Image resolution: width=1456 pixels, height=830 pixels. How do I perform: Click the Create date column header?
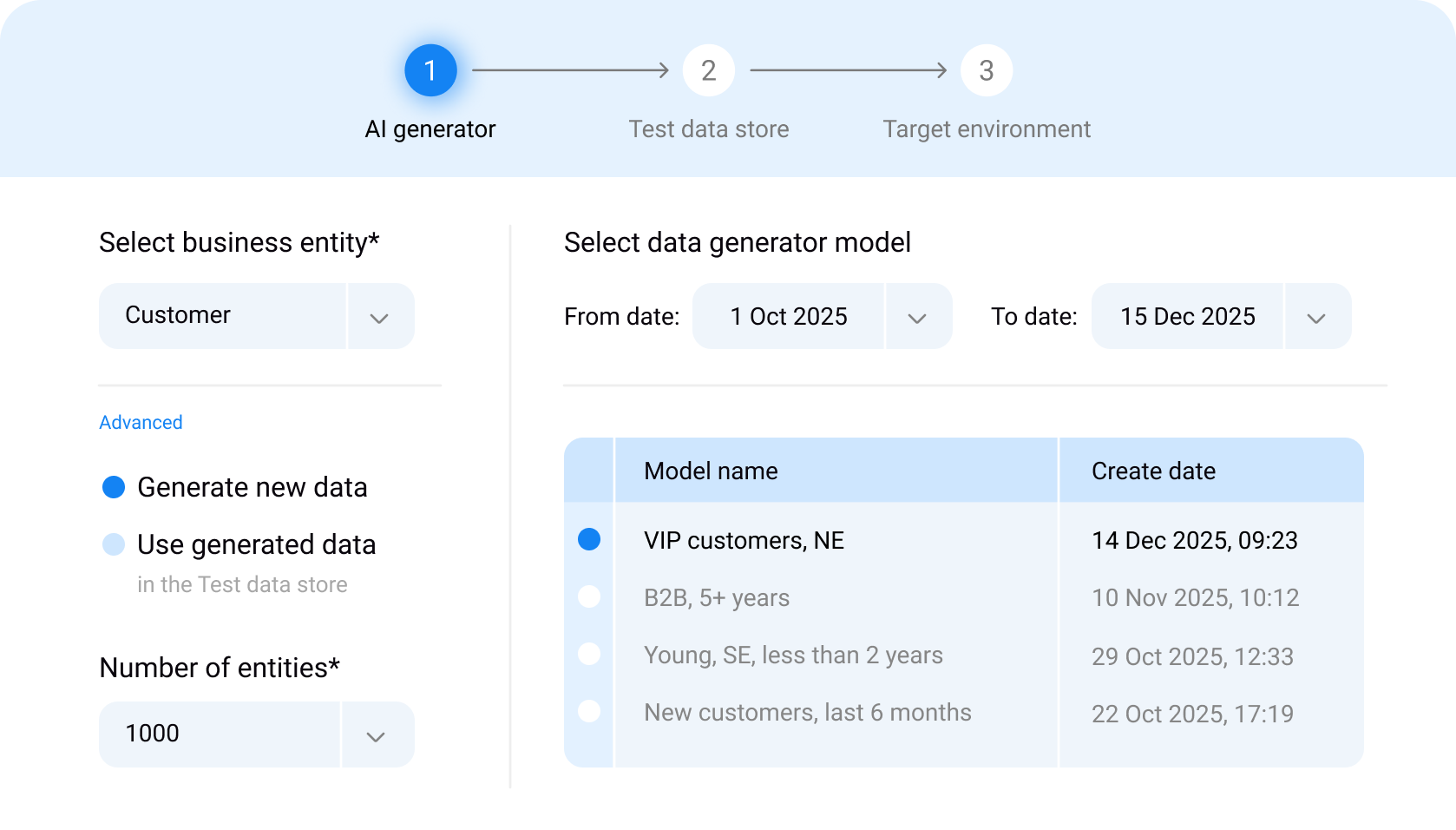pos(1153,471)
